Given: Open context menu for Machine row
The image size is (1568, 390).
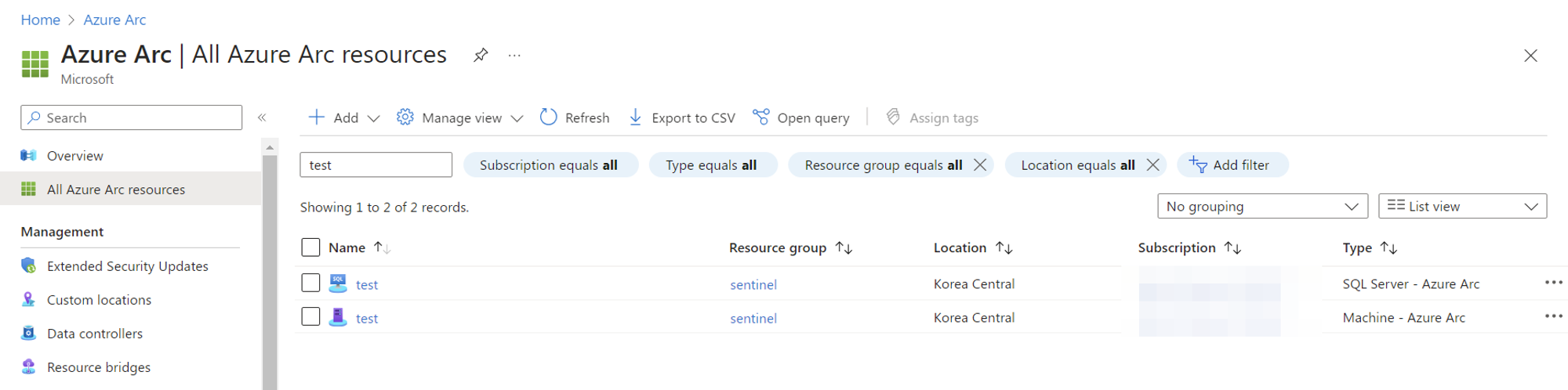Looking at the screenshot, I should coord(1553,316).
